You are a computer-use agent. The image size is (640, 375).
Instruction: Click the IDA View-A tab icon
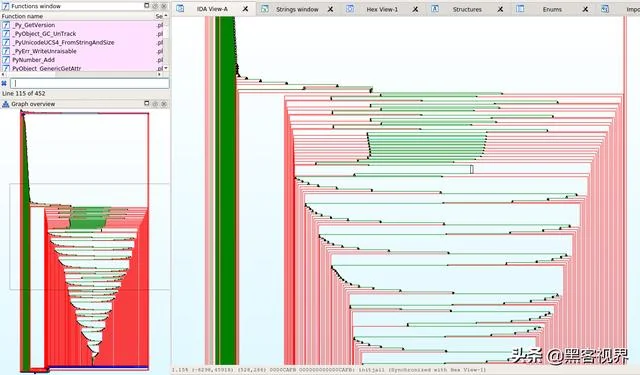[x=180, y=9]
